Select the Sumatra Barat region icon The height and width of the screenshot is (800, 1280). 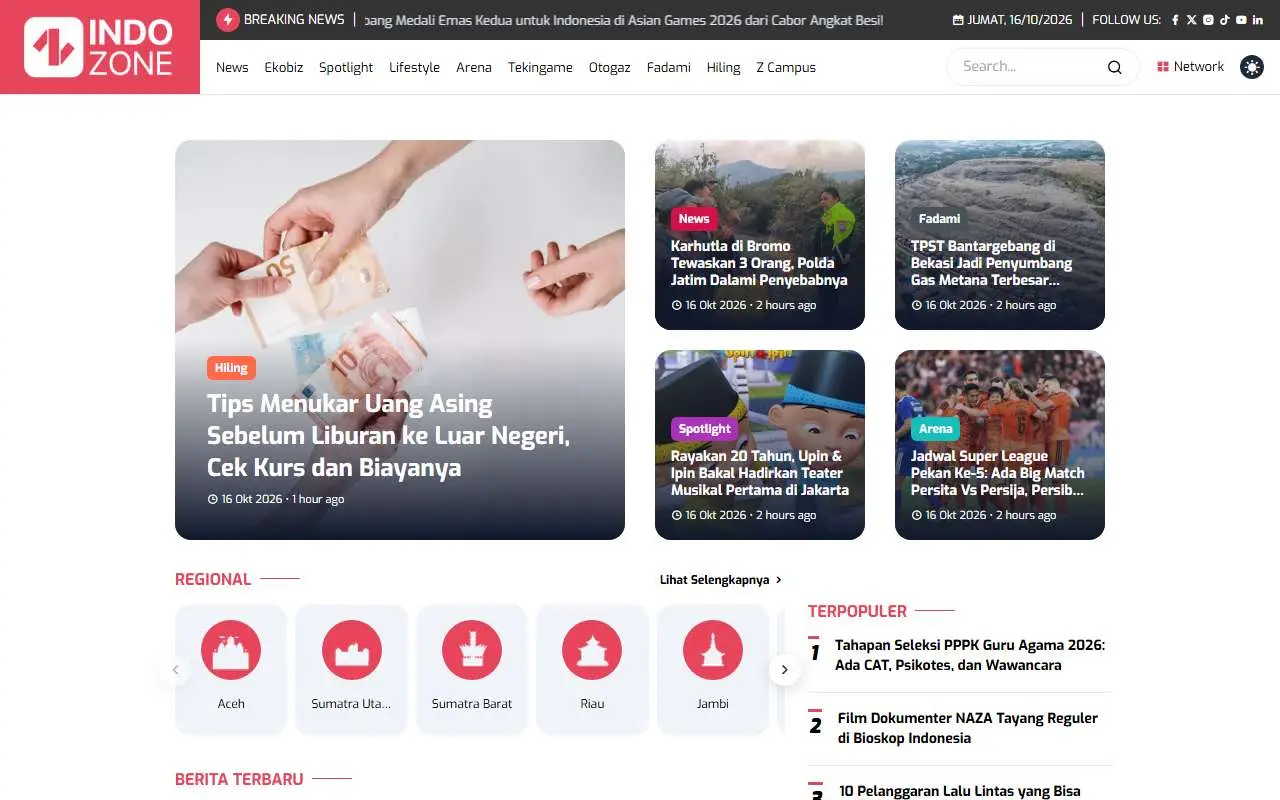point(472,650)
